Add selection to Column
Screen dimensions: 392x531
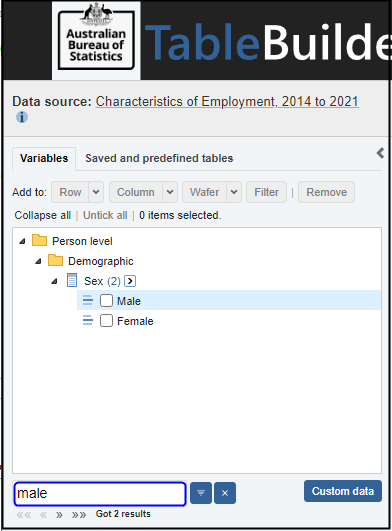click(136, 192)
